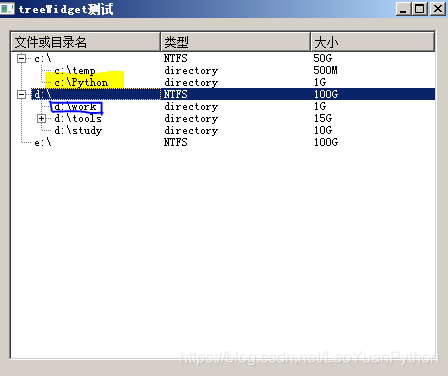Select the d:\study directory item
The height and width of the screenshot is (376, 448).
pos(78,131)
